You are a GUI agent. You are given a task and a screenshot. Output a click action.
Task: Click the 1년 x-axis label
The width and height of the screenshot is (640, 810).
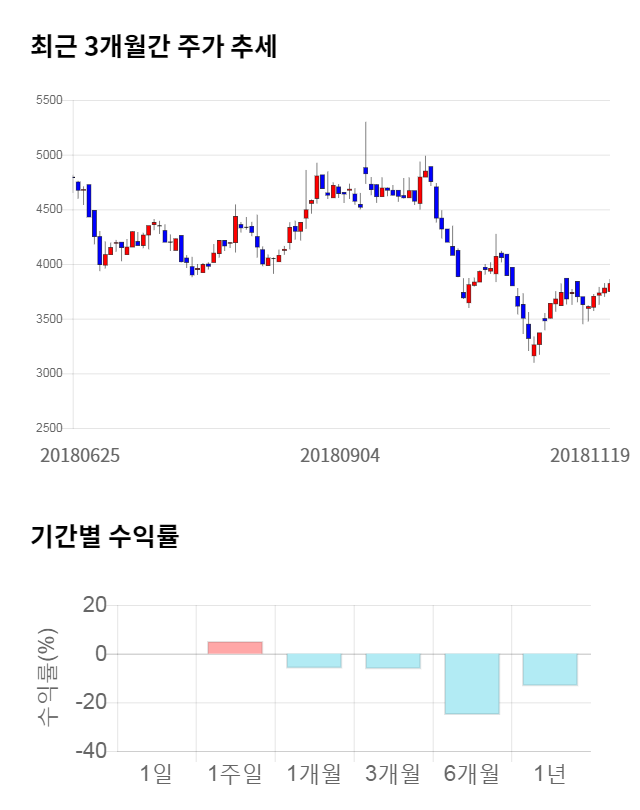pyautogui.click(x=550, y=773)
